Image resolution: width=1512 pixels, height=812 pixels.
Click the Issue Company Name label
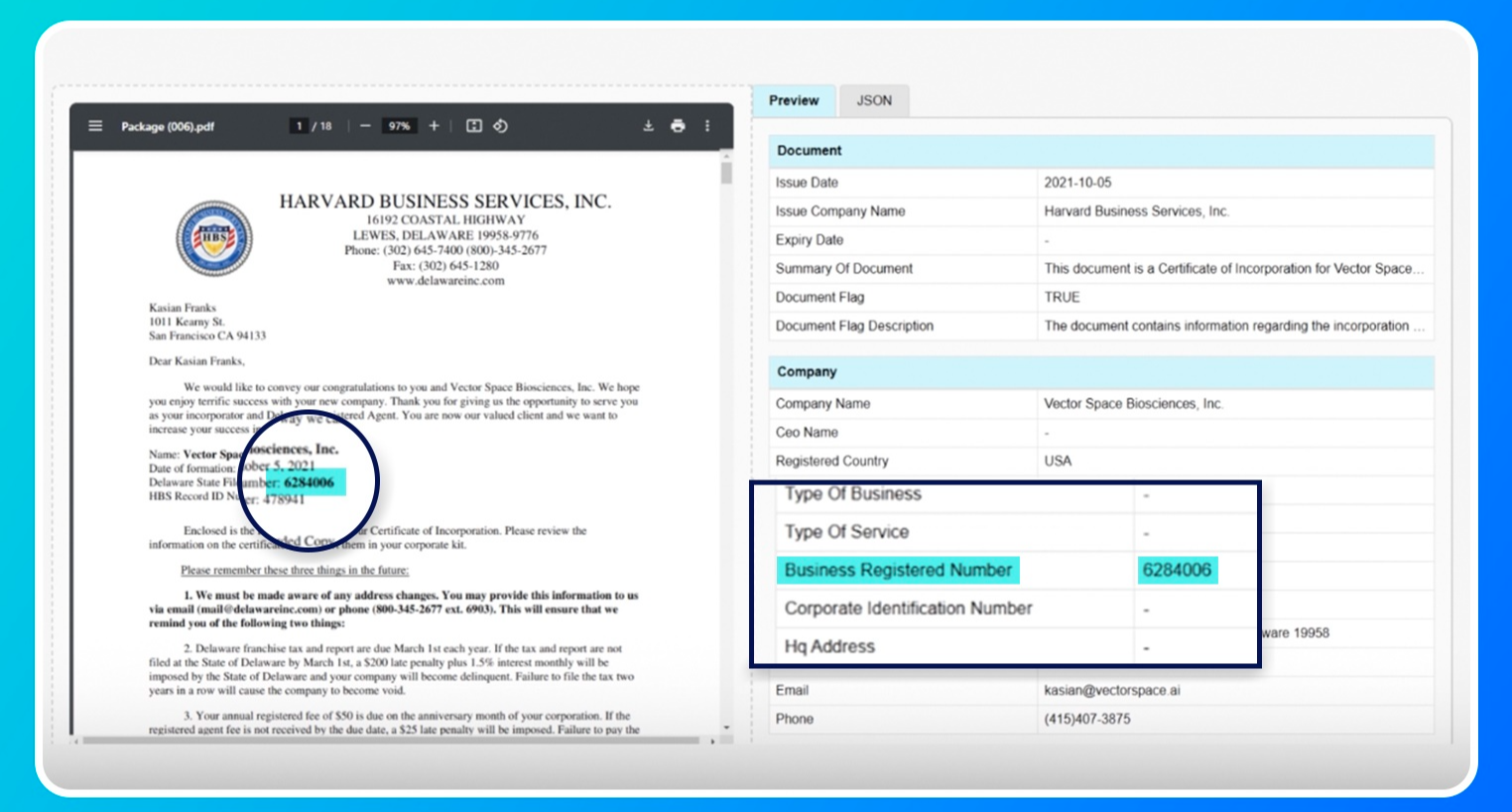(840, 211)
